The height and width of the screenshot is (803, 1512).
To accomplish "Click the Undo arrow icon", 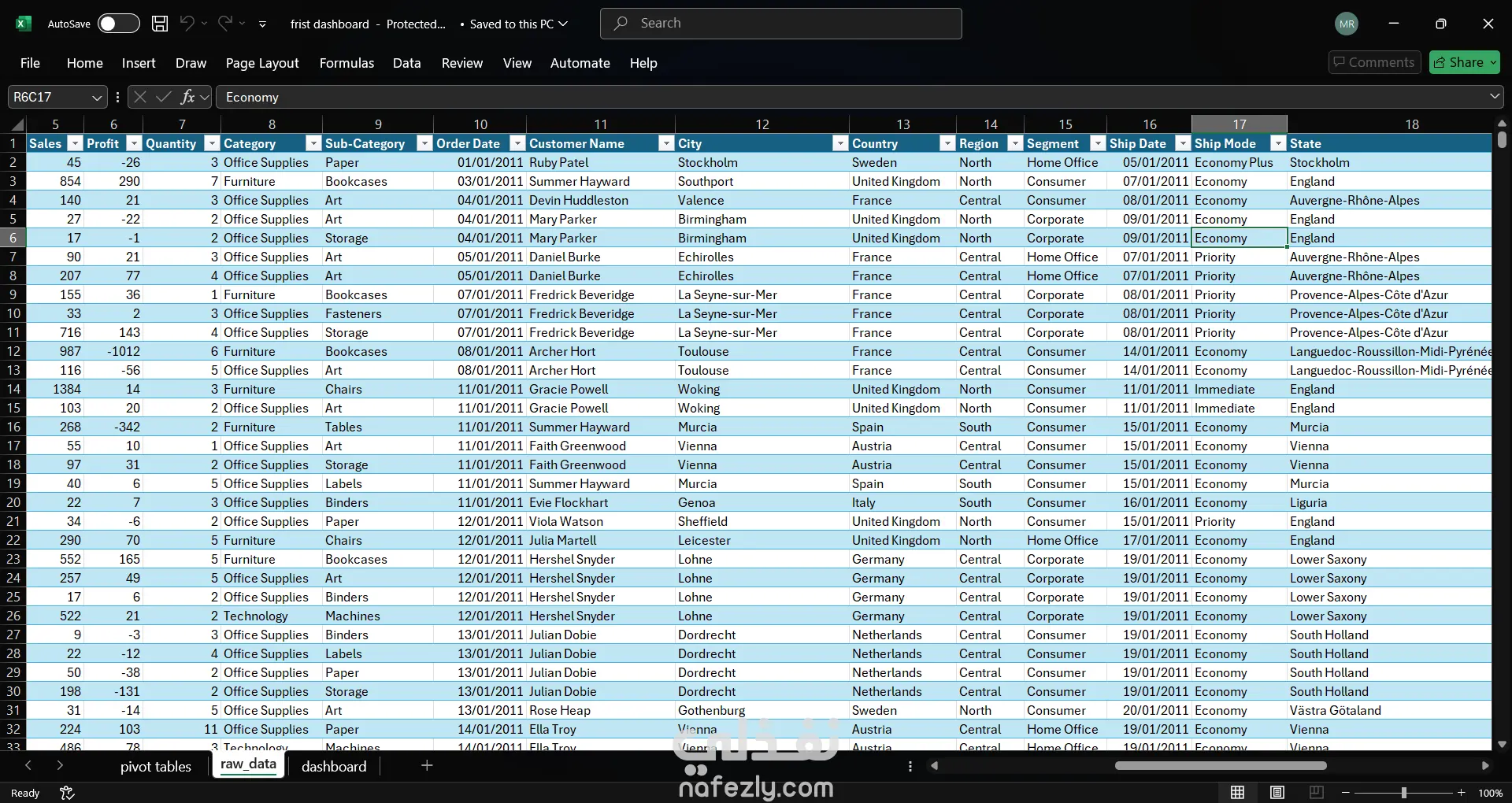I will tap(187, 24).
